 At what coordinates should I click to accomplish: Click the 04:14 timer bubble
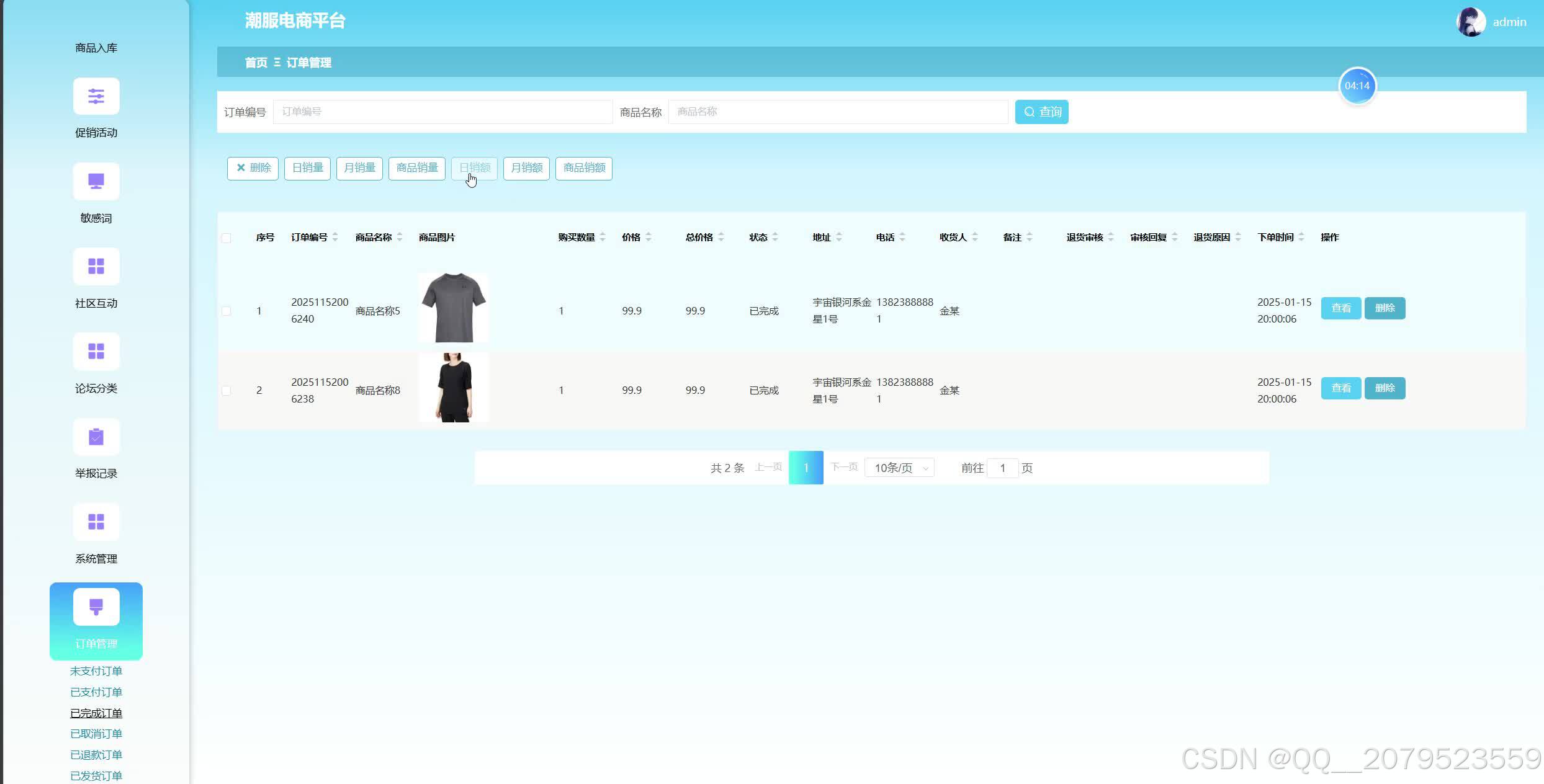[x=1357, y=86]
